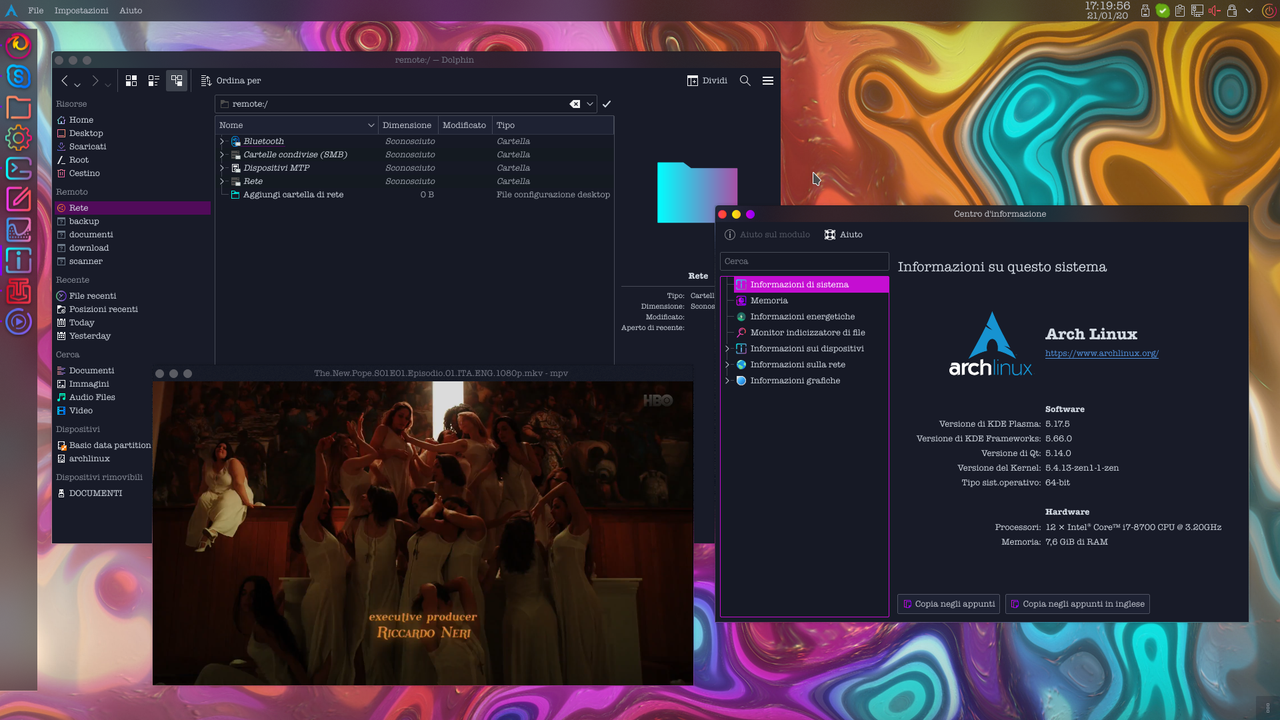Open clipboard tray icon
1280x720 pixels.
pyautogui.click(x=1180, y=11)
